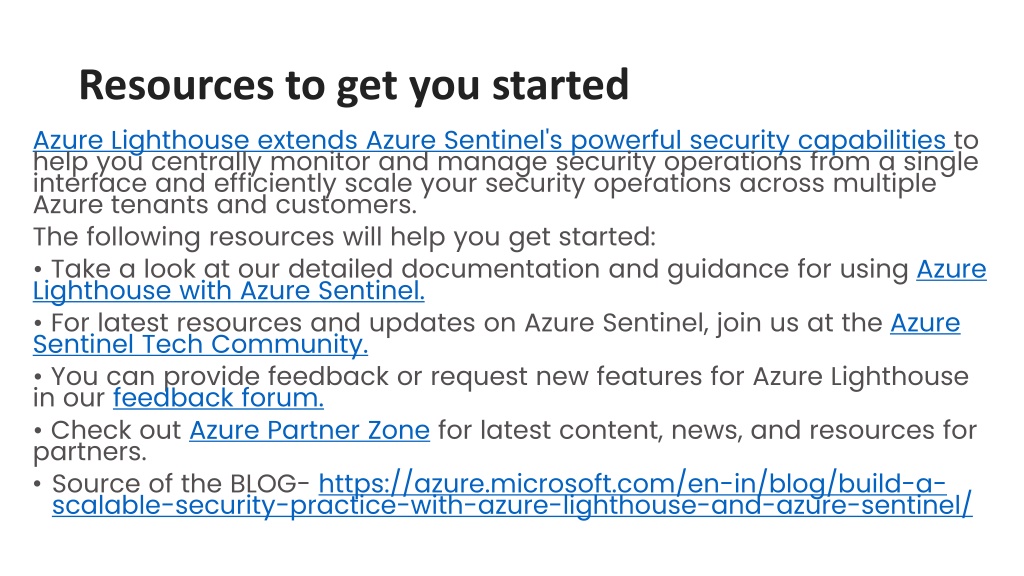The width and height of the screenshot is (1024, 576).
Task: Click the word 'partners.' under the Partner Zone bullet
Action: (90, 452)
